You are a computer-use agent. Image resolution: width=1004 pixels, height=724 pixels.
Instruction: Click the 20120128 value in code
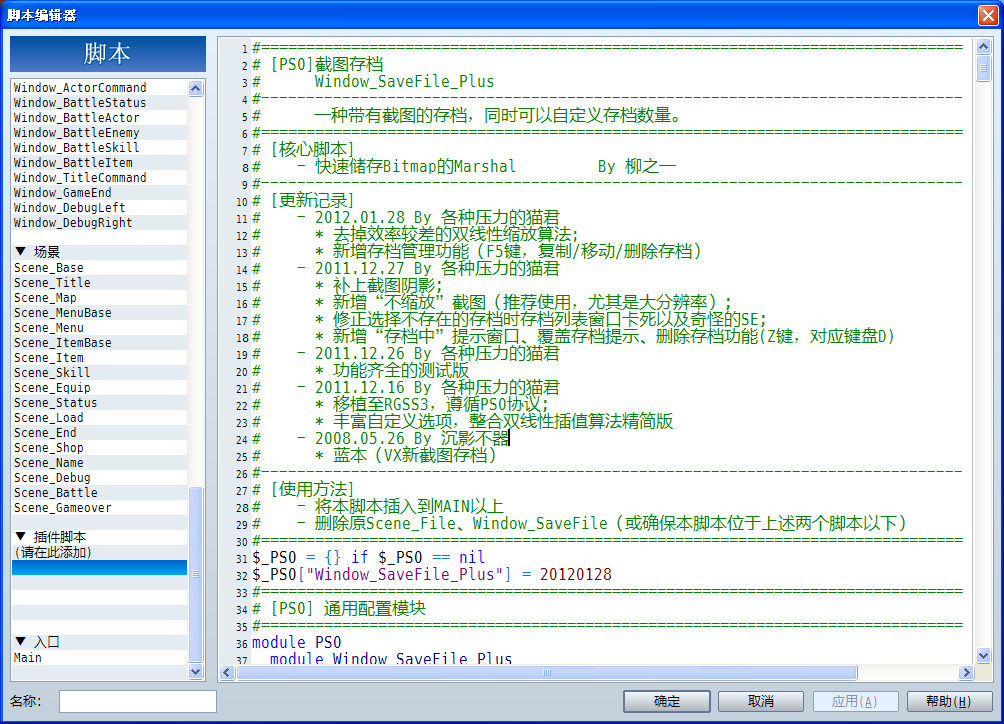[576, 574]
